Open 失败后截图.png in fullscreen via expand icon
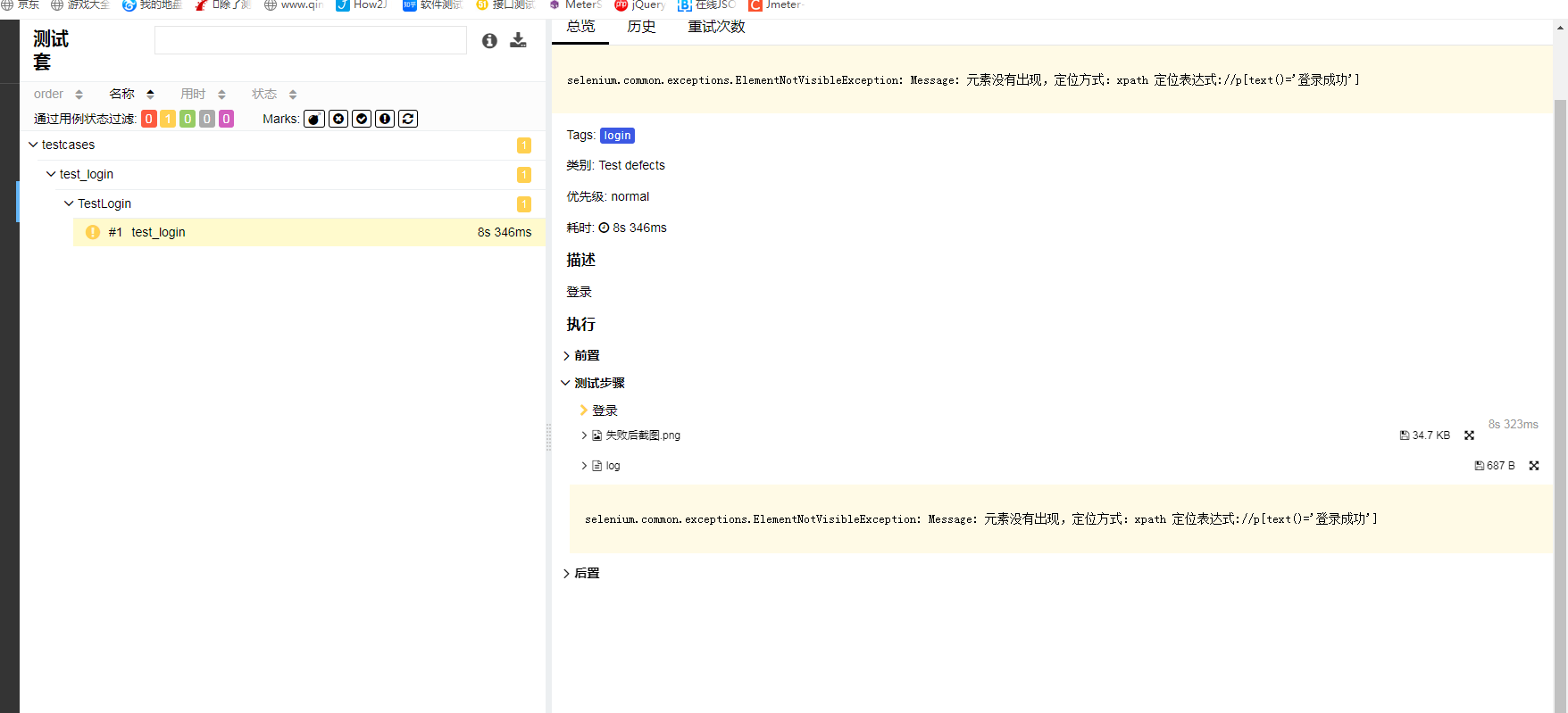The height and width of the screenshot is (713, 1568). 1469,435
